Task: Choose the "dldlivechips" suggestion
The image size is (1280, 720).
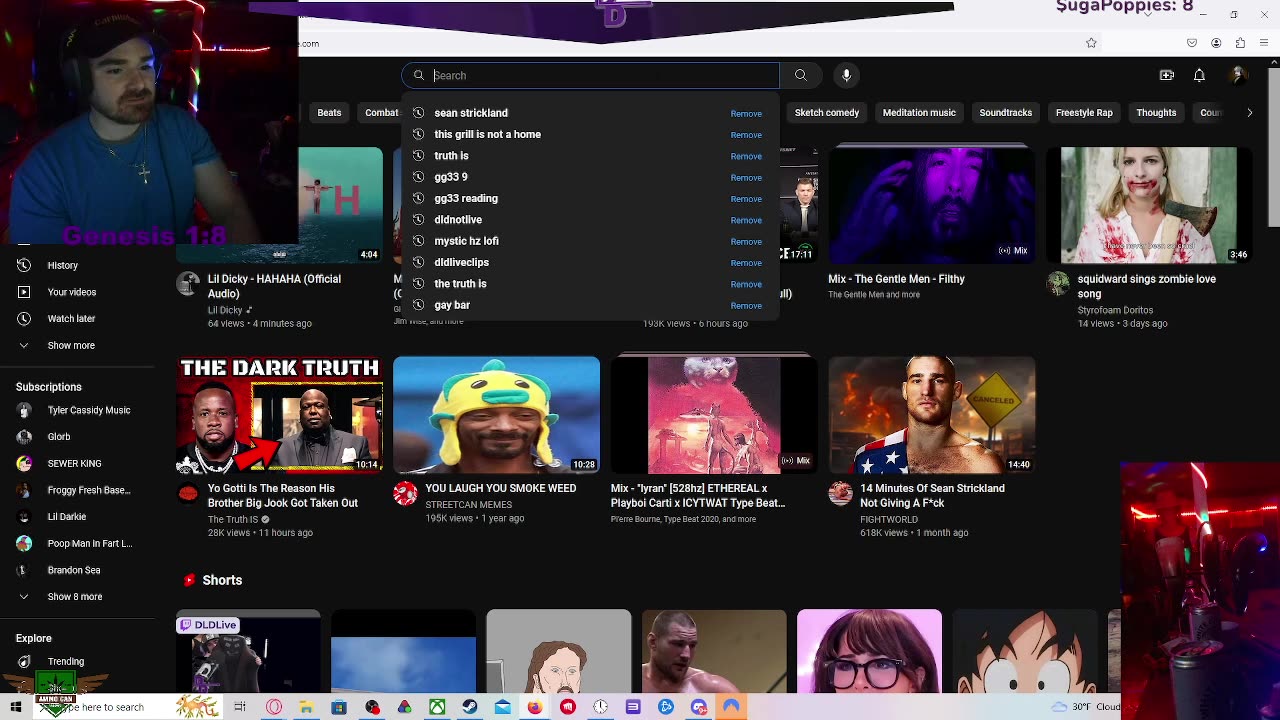Action: (x=461, y=262)
